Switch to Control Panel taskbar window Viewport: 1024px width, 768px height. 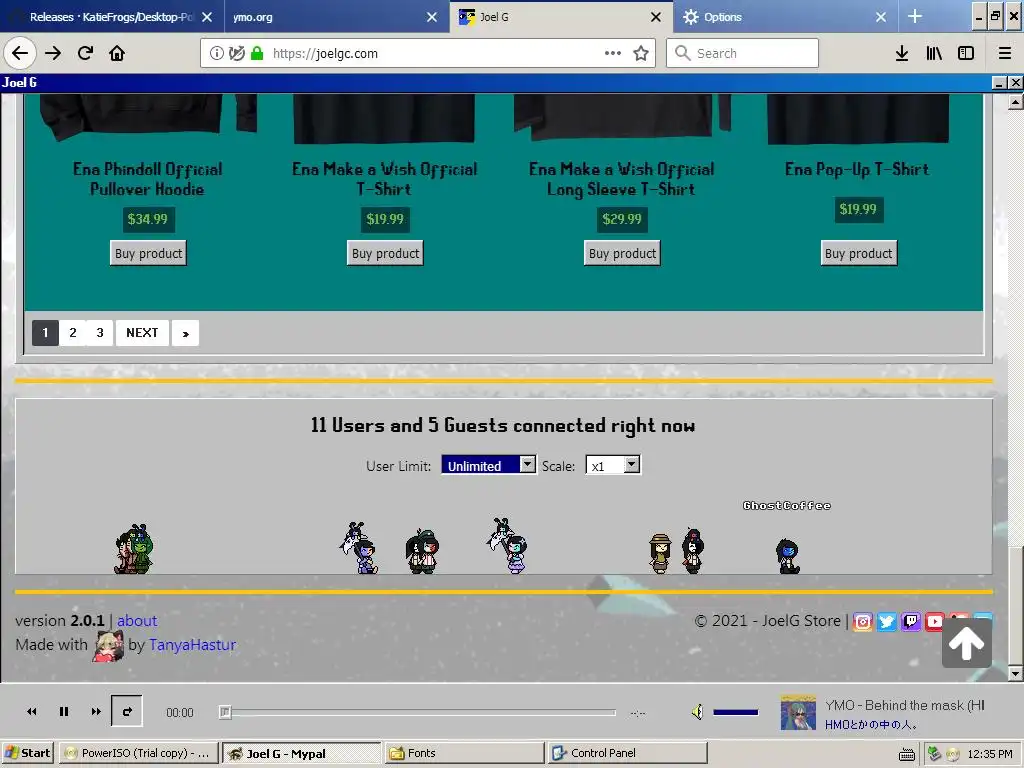[628, 753]
